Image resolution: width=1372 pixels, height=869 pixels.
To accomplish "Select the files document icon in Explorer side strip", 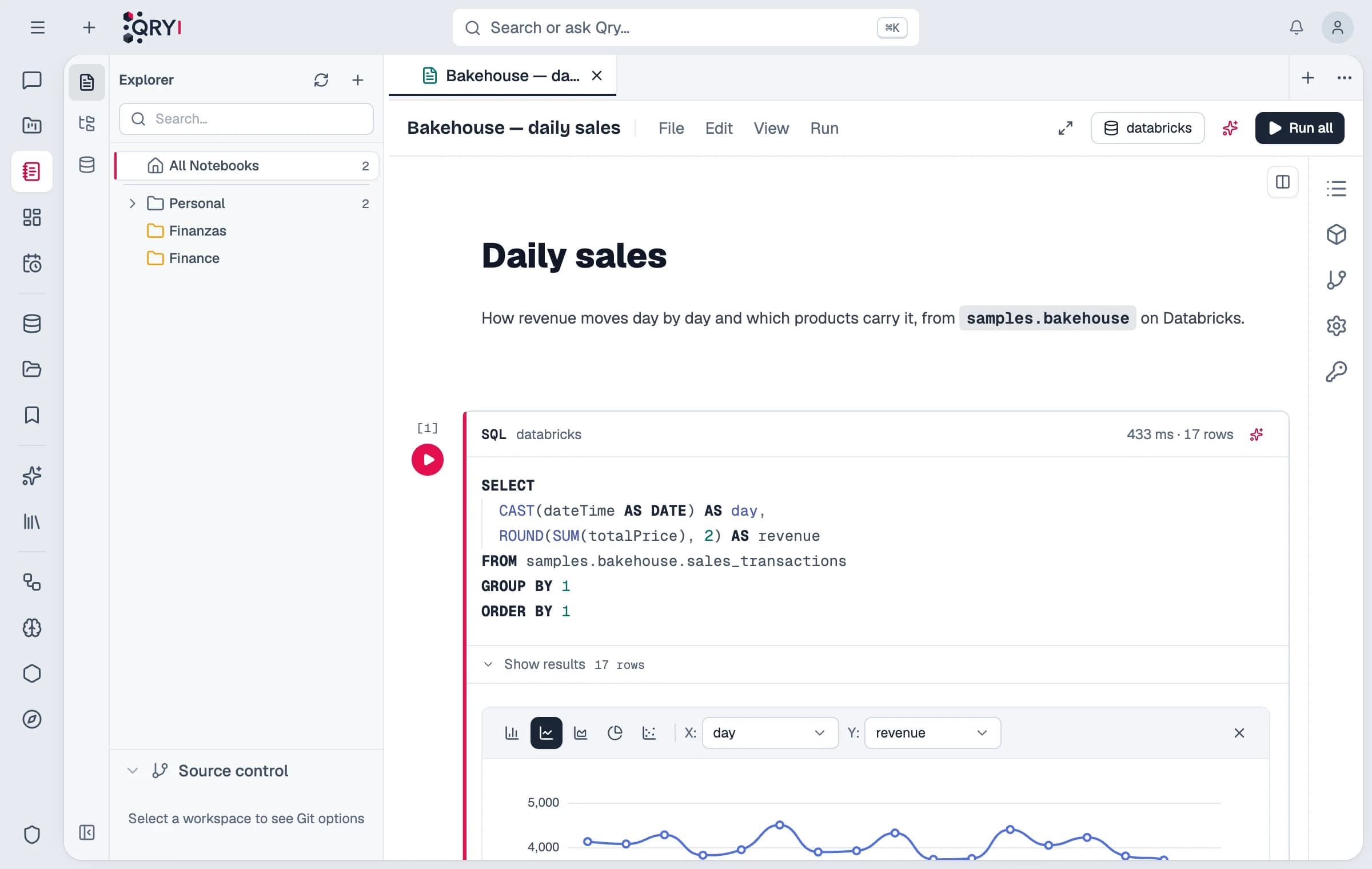I will (87, 82).
